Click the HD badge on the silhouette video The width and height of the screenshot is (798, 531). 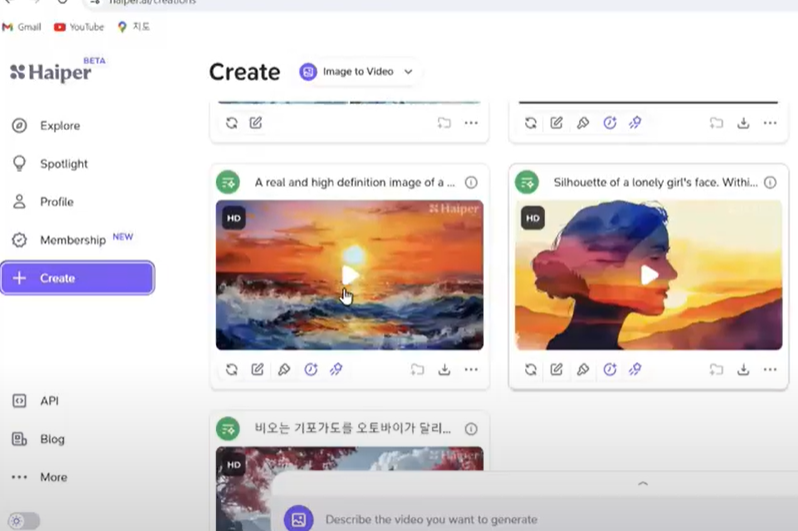point(533,218)
